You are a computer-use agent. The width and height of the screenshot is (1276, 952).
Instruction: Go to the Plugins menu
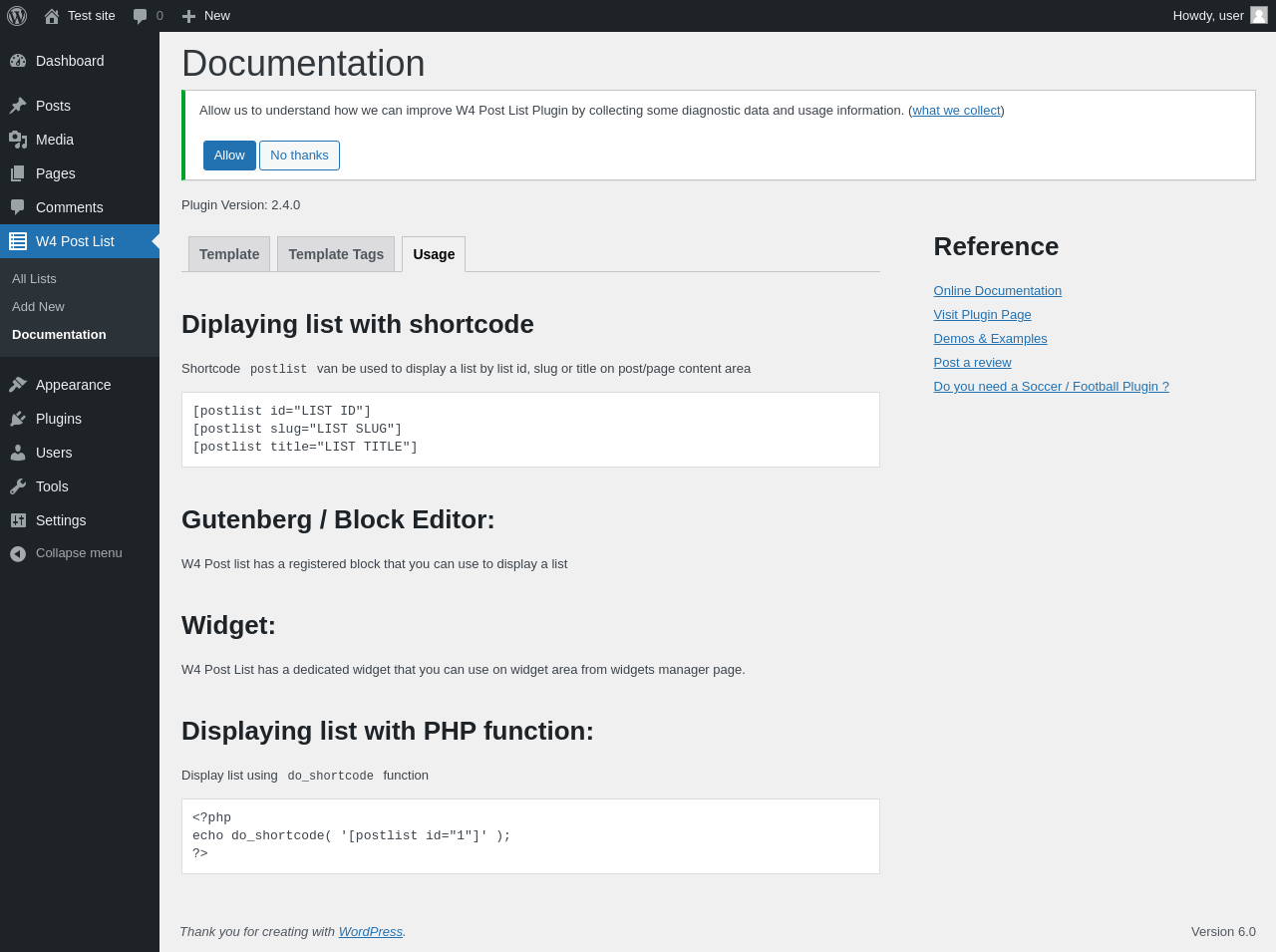tap(80, 419)
